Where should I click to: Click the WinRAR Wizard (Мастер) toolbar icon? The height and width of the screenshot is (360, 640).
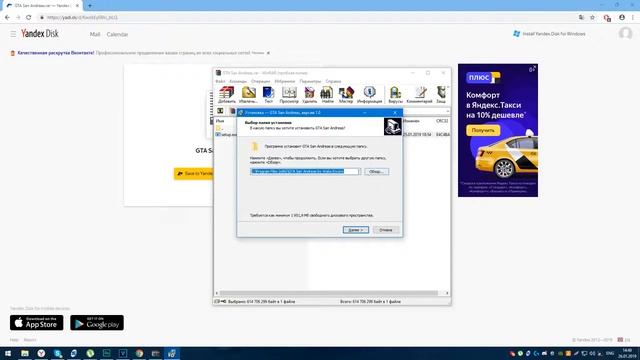pos(346,95)
